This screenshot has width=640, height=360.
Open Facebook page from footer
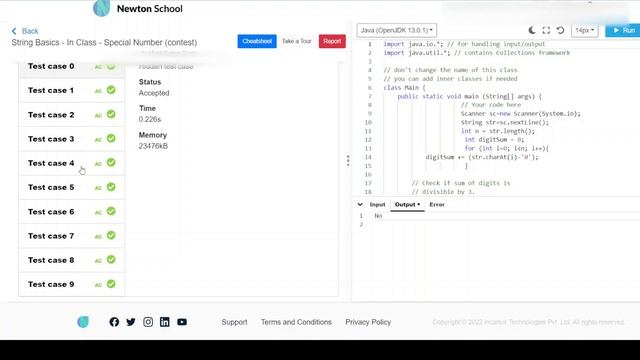click(x=114, y=322)
